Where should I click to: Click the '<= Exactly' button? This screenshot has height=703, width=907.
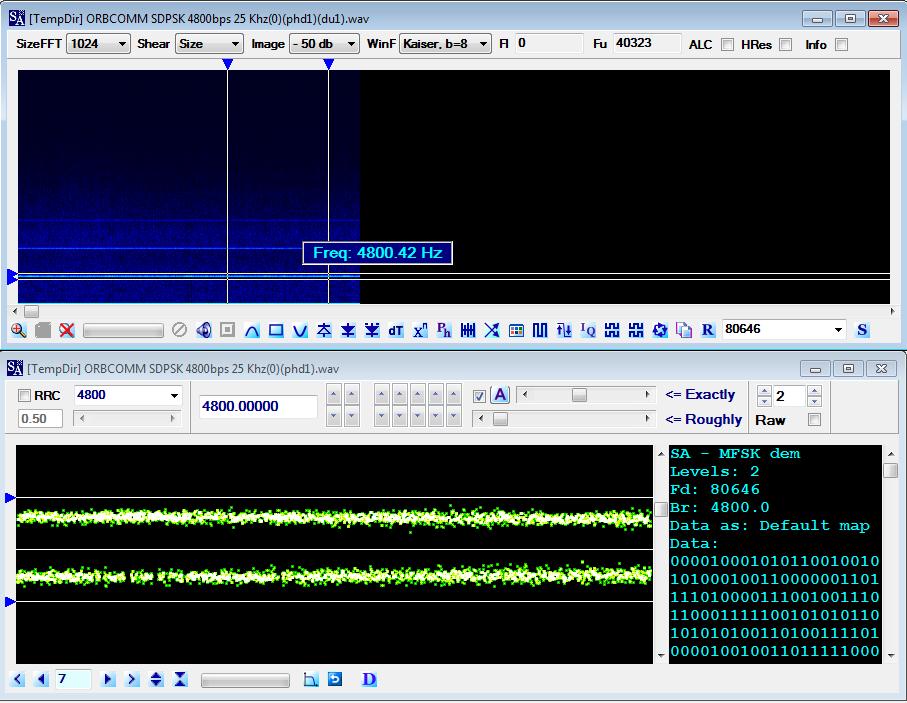click(699, 395)
